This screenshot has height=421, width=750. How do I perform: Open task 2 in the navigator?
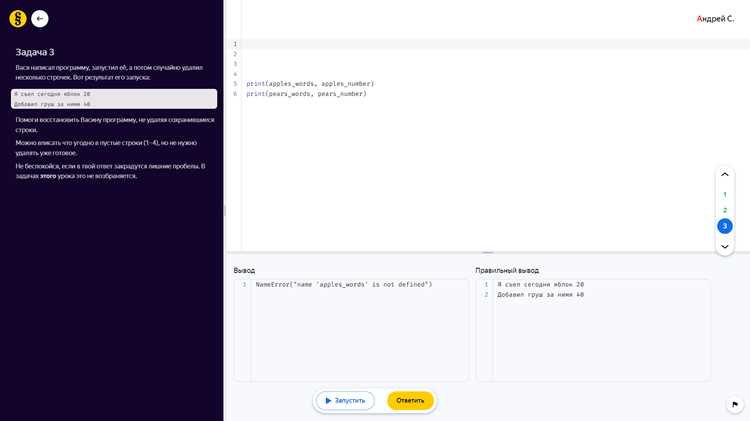pyautogui.click(x=725, y=210)
